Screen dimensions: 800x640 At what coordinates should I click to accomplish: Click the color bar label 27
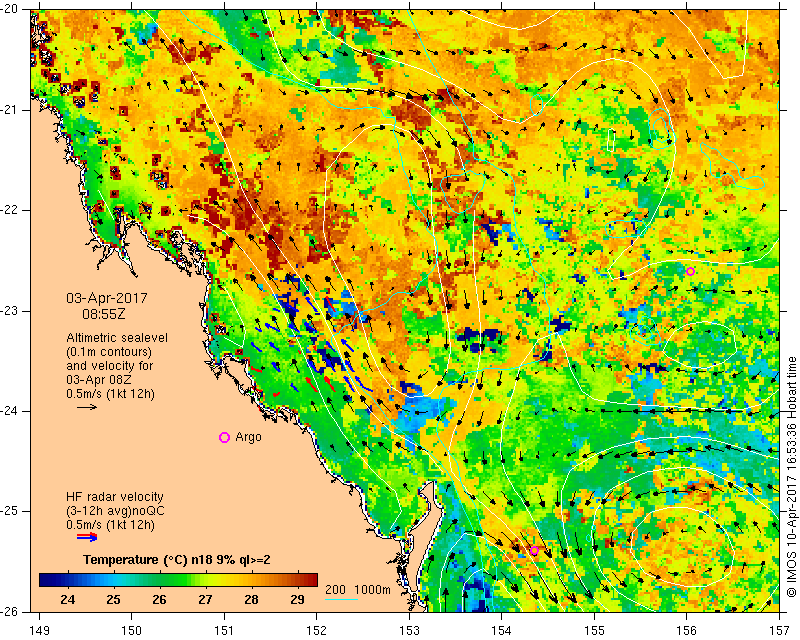(x=205, y=600)
